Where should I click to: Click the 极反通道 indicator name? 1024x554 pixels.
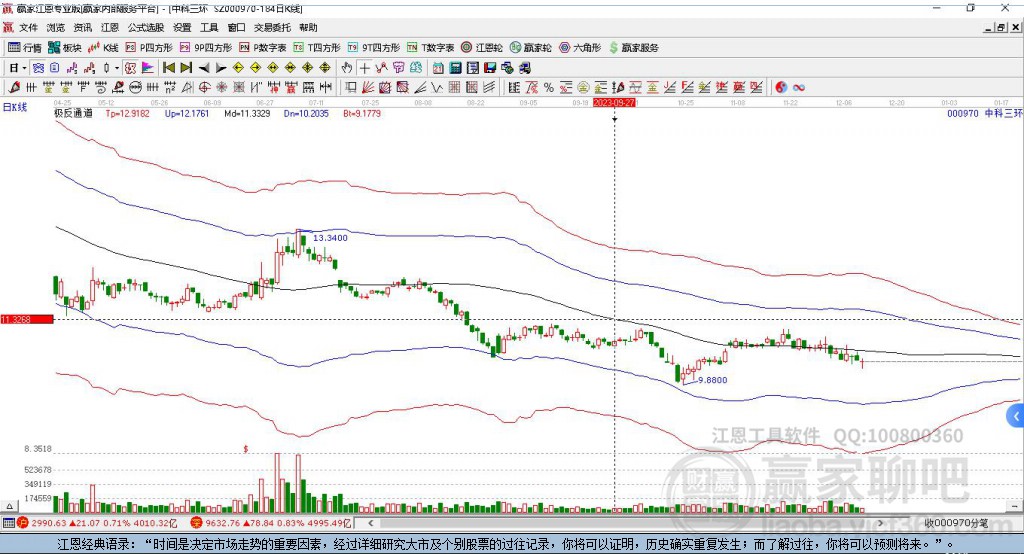[x=73, y=113]
